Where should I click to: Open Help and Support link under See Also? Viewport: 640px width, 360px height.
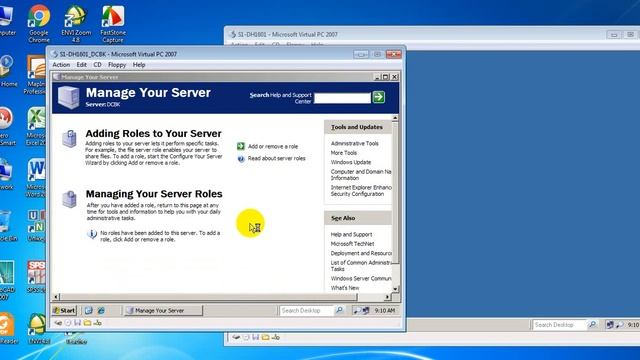[x=351, y=234]
